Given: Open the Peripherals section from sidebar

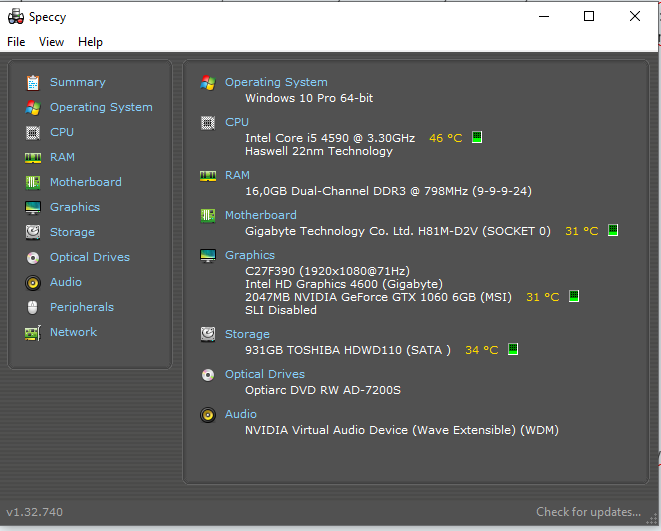Looking at the screenshot, I should pyautogui.click(x=82, y=307).
